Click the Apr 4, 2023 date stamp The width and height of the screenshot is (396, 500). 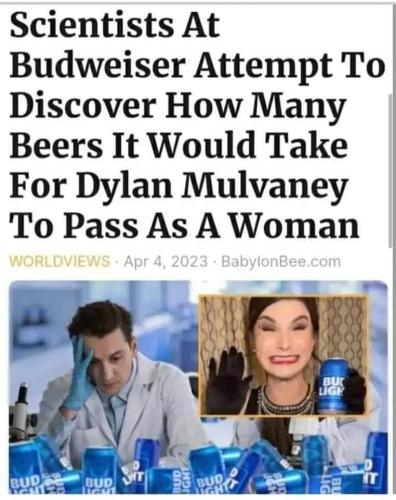coord(166,261)
